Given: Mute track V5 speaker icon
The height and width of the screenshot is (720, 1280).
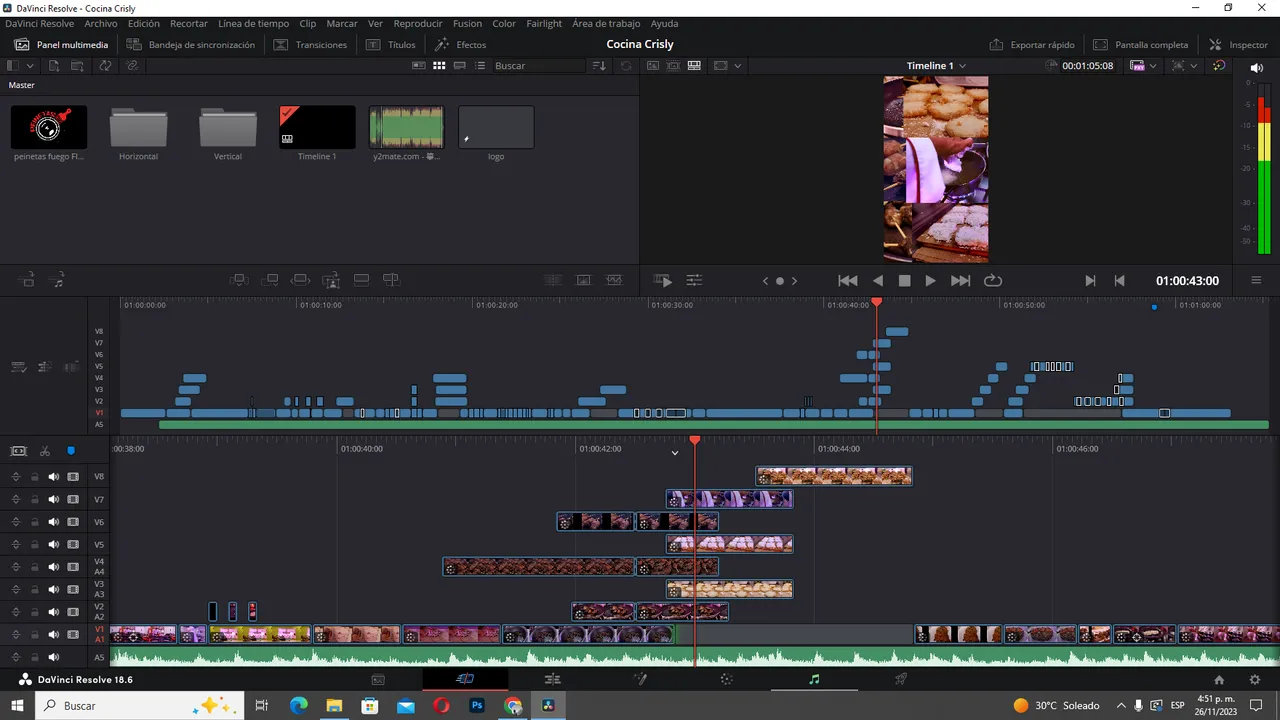Looking at the screenshot, I should (53, 545).
